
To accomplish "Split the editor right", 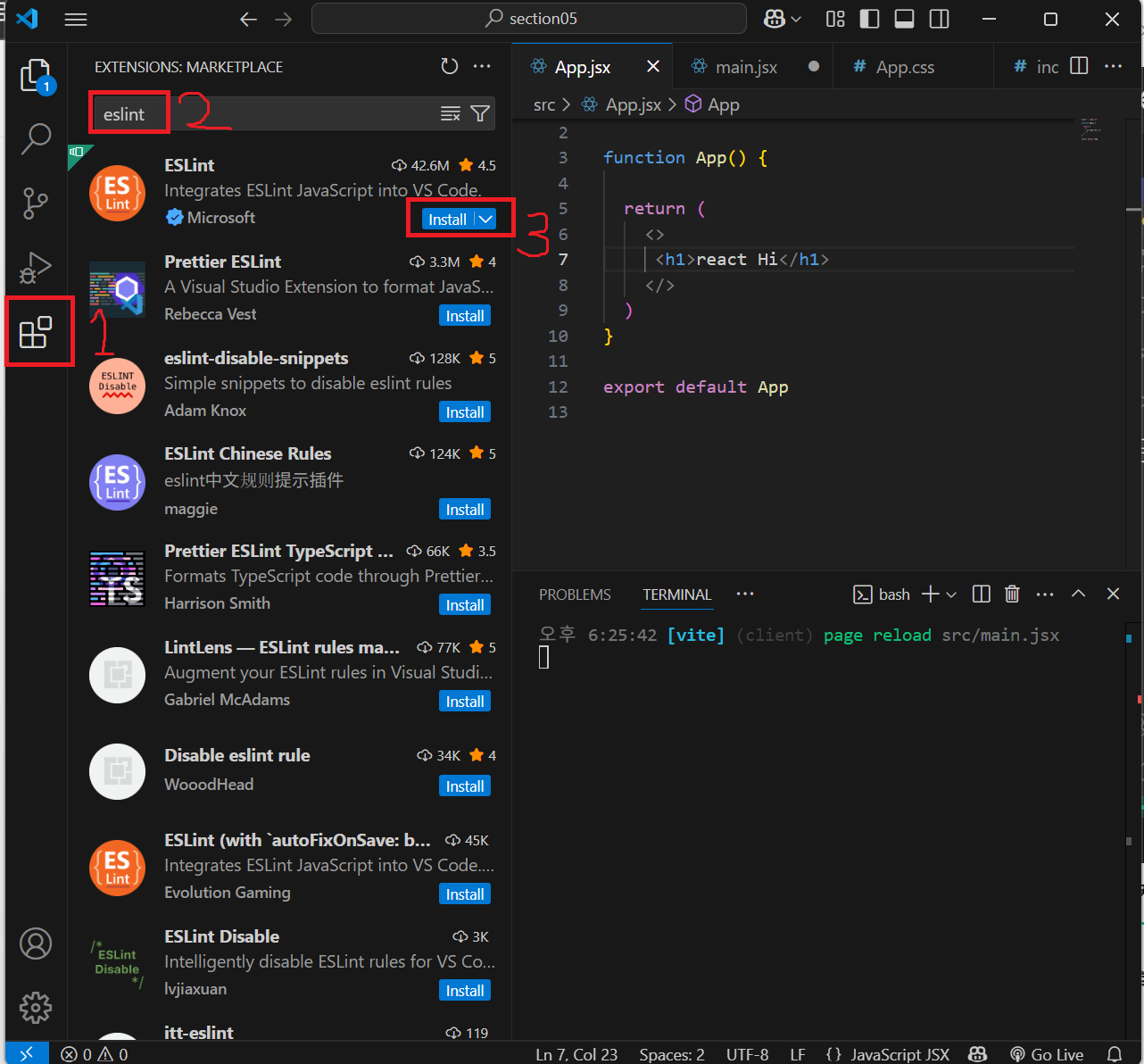I will [x=1079, y=66].
